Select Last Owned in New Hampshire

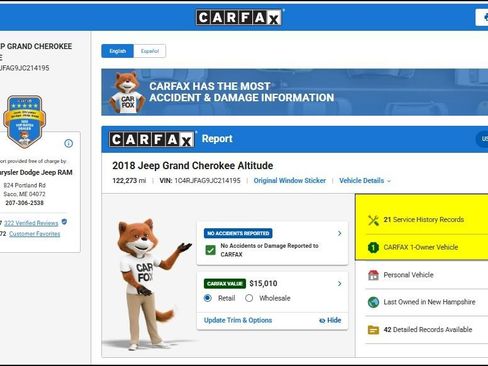point(429,302)
